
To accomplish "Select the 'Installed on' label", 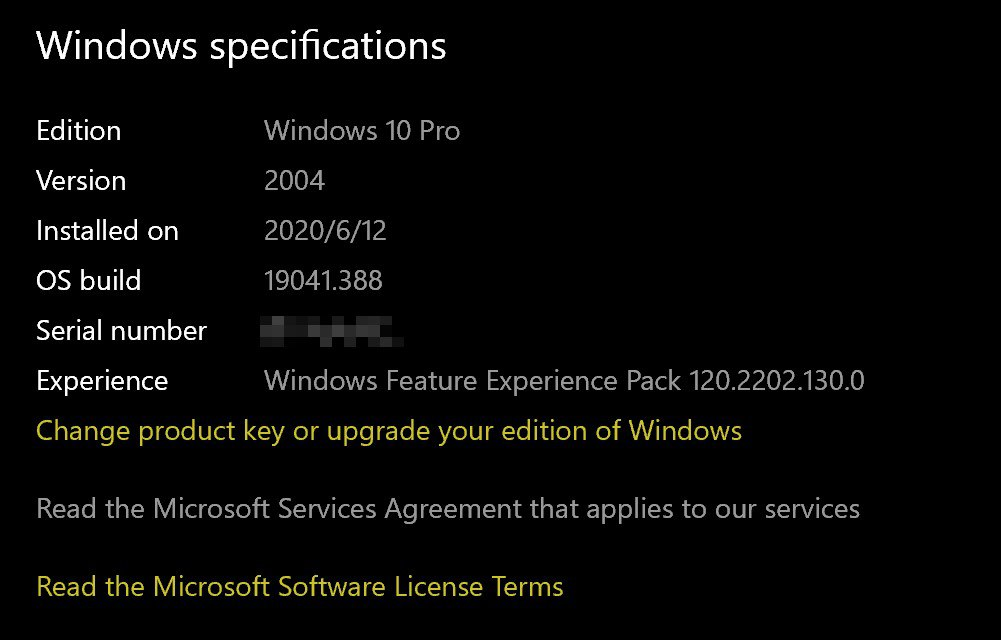I will coord(107,231).
